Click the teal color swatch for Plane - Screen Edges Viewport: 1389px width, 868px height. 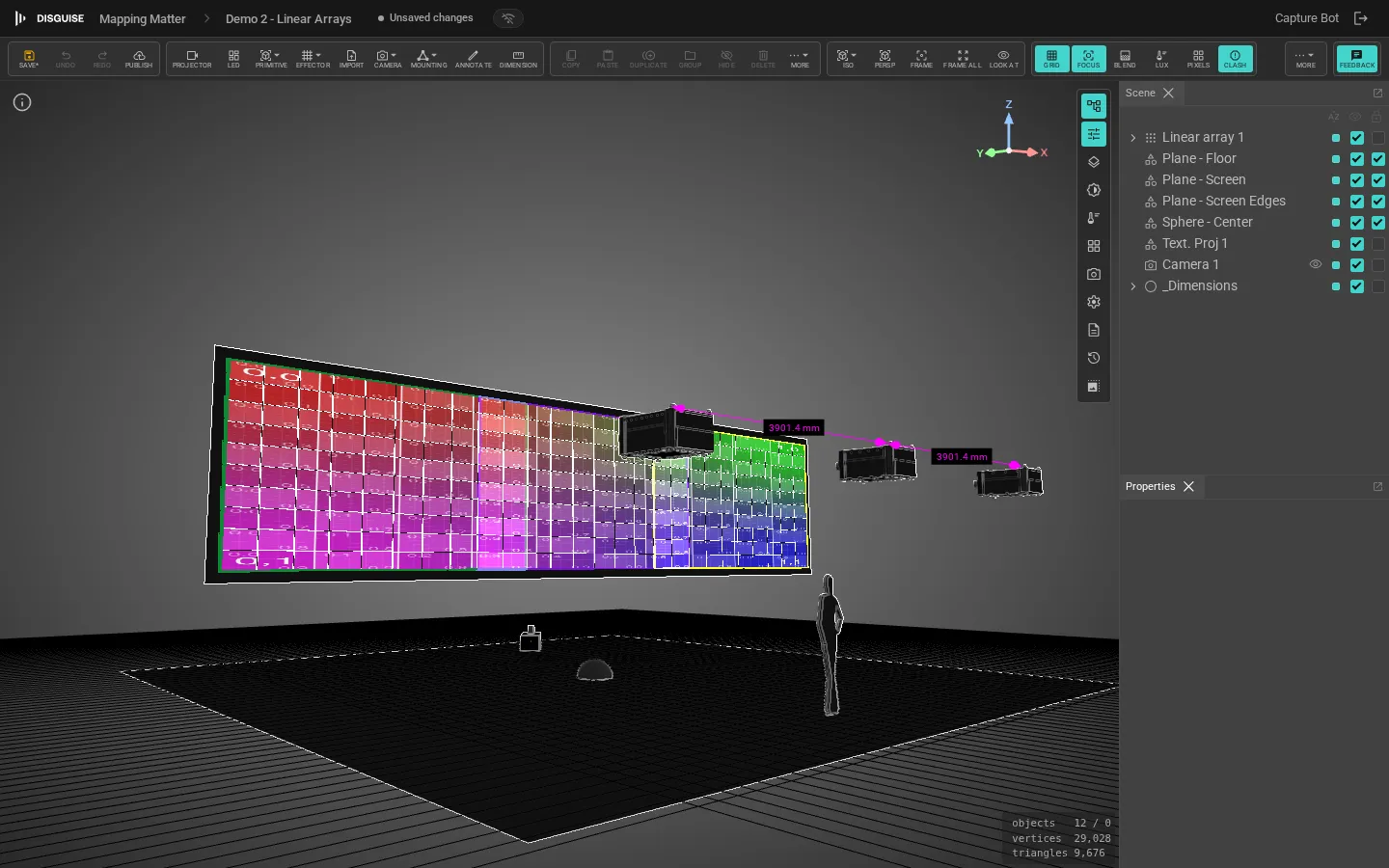coord(1336,202)
